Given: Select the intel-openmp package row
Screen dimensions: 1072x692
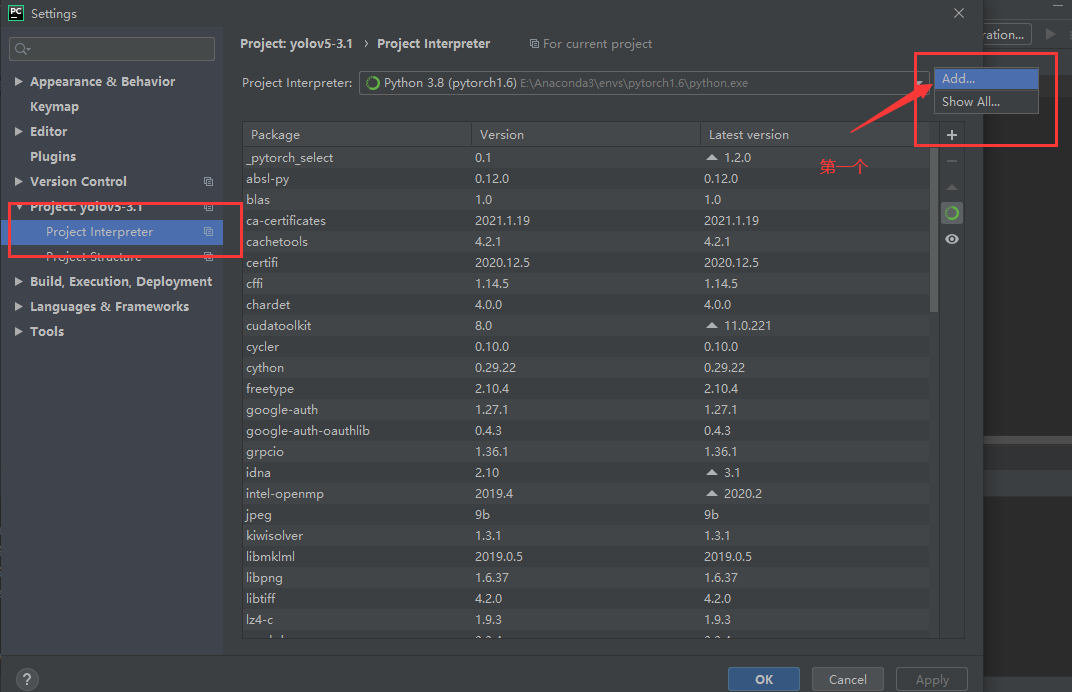Looking at the screenshot, I should [x=586, y=494].
